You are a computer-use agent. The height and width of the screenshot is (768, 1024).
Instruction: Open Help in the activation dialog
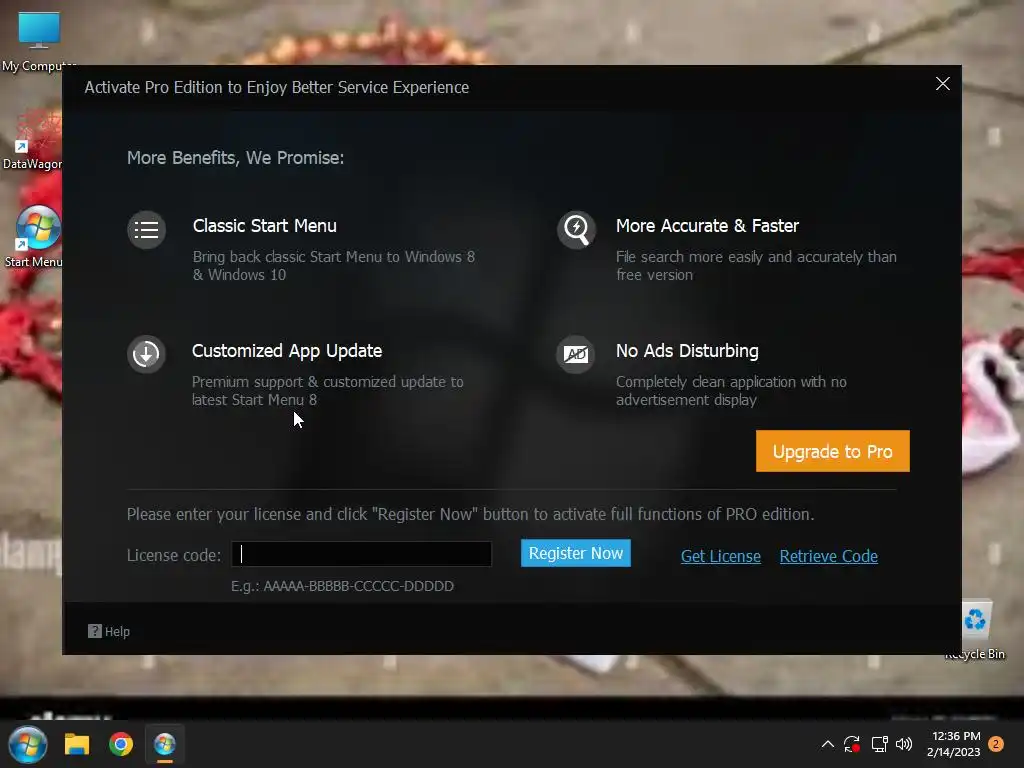109,632
